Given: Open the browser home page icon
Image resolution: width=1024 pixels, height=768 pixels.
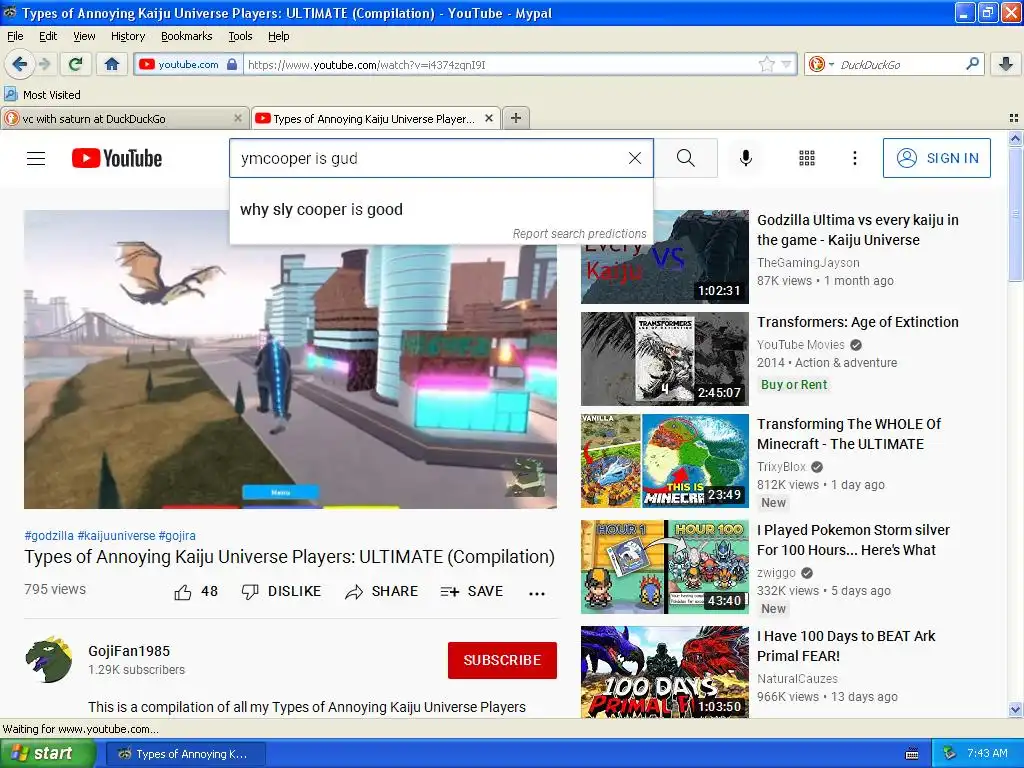Looking at the screenshot, I should [112, 64].
